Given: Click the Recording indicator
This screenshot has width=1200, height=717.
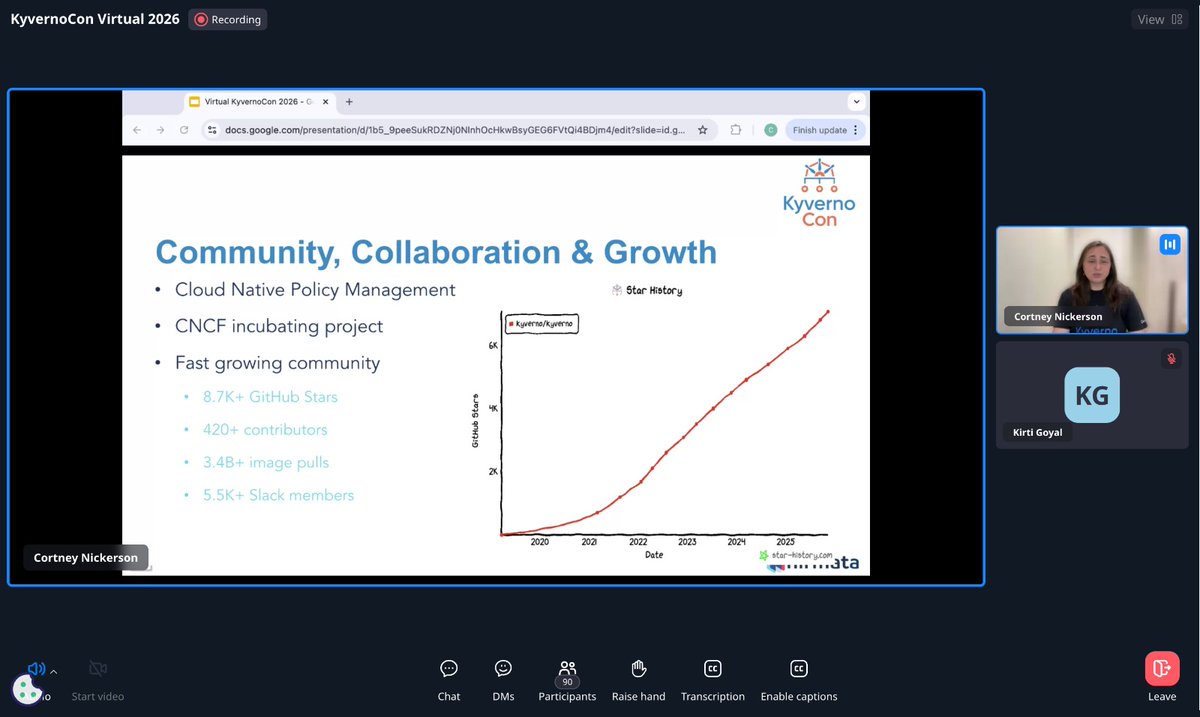Looking at the screenshot, I should (x=228, y=19).
